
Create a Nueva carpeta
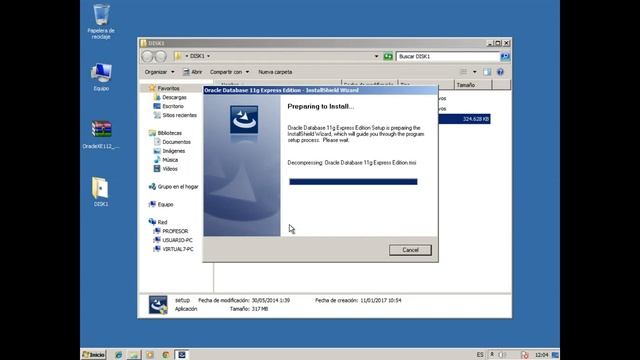(275, 72)
